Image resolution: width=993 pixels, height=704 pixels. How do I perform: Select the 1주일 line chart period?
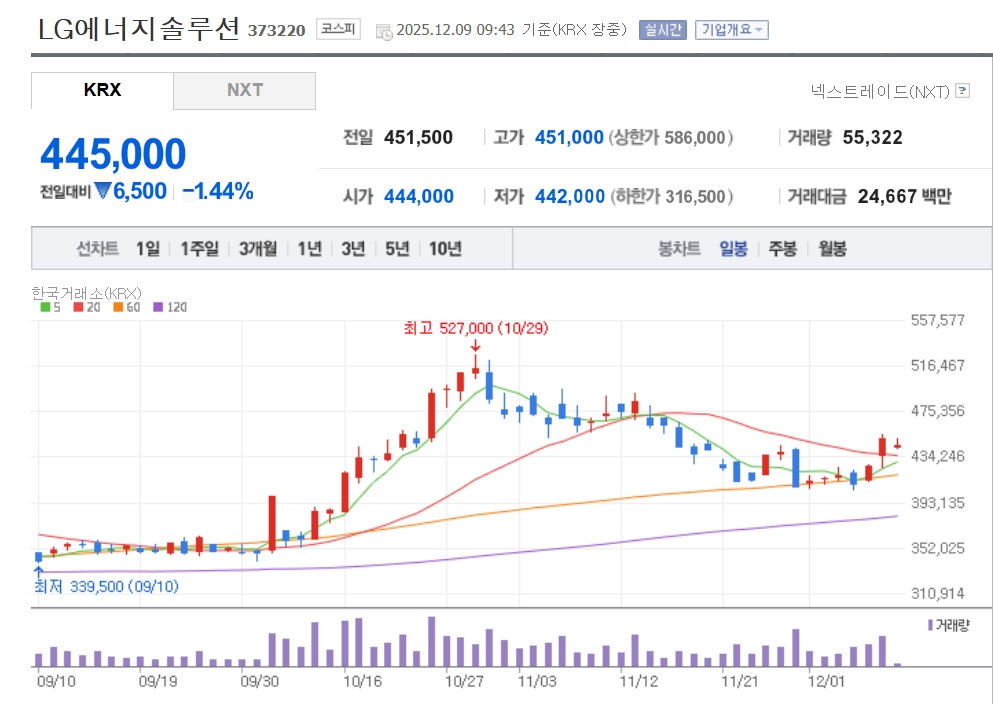point(199,249)
